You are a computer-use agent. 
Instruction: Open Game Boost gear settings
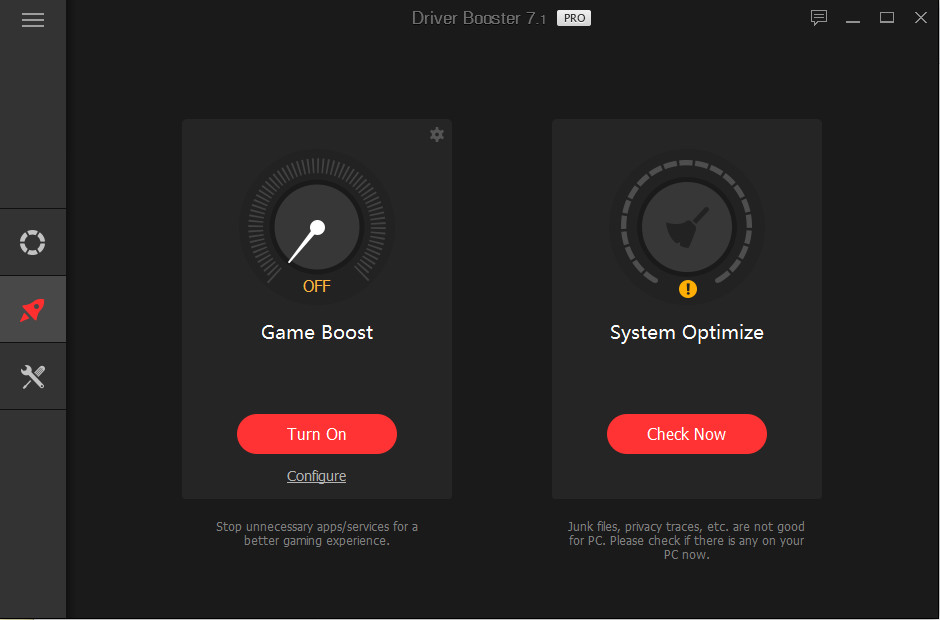click(x=437, y=134)
